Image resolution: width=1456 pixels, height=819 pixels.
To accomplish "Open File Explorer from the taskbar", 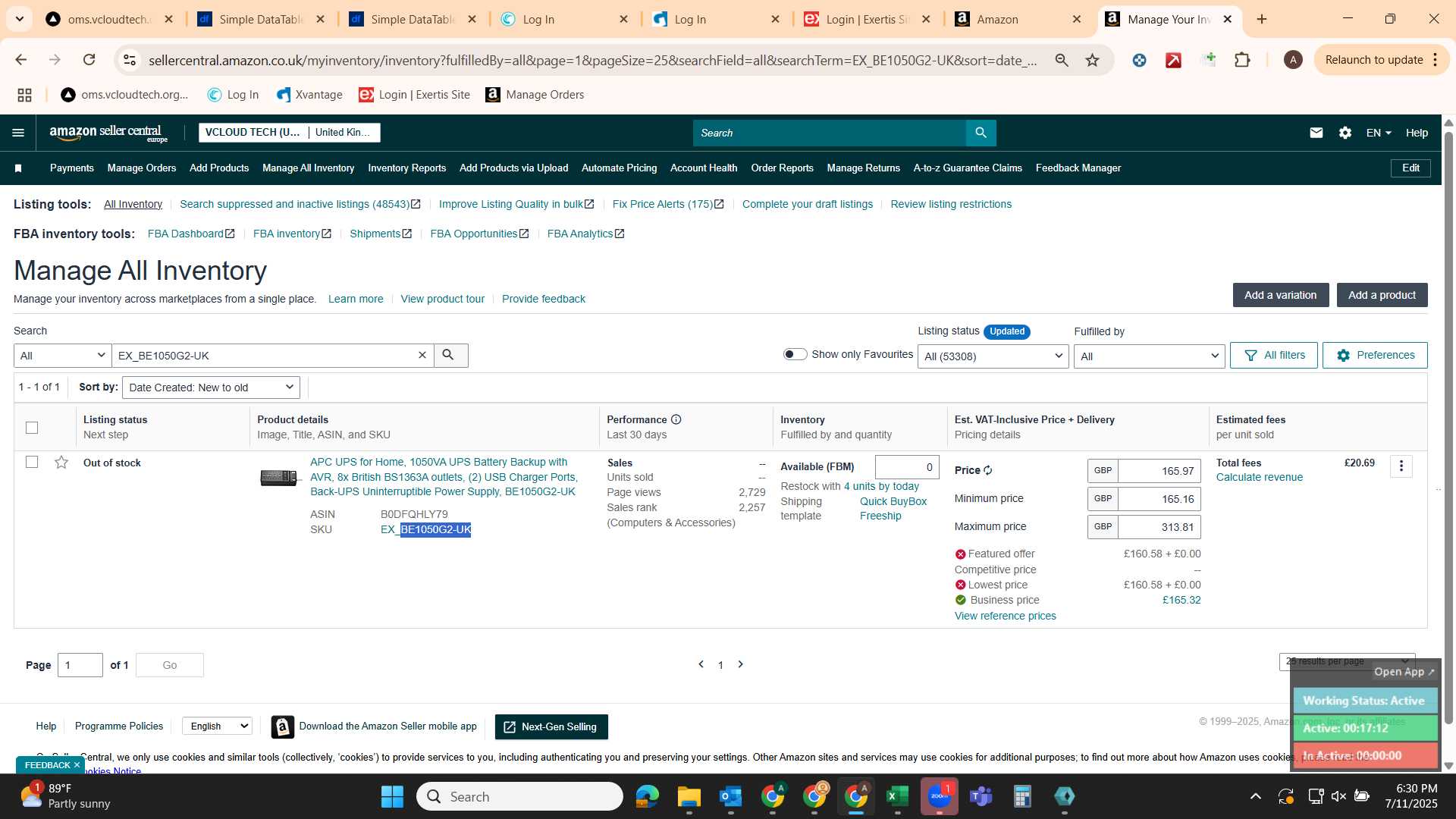I will click(689, 796).
